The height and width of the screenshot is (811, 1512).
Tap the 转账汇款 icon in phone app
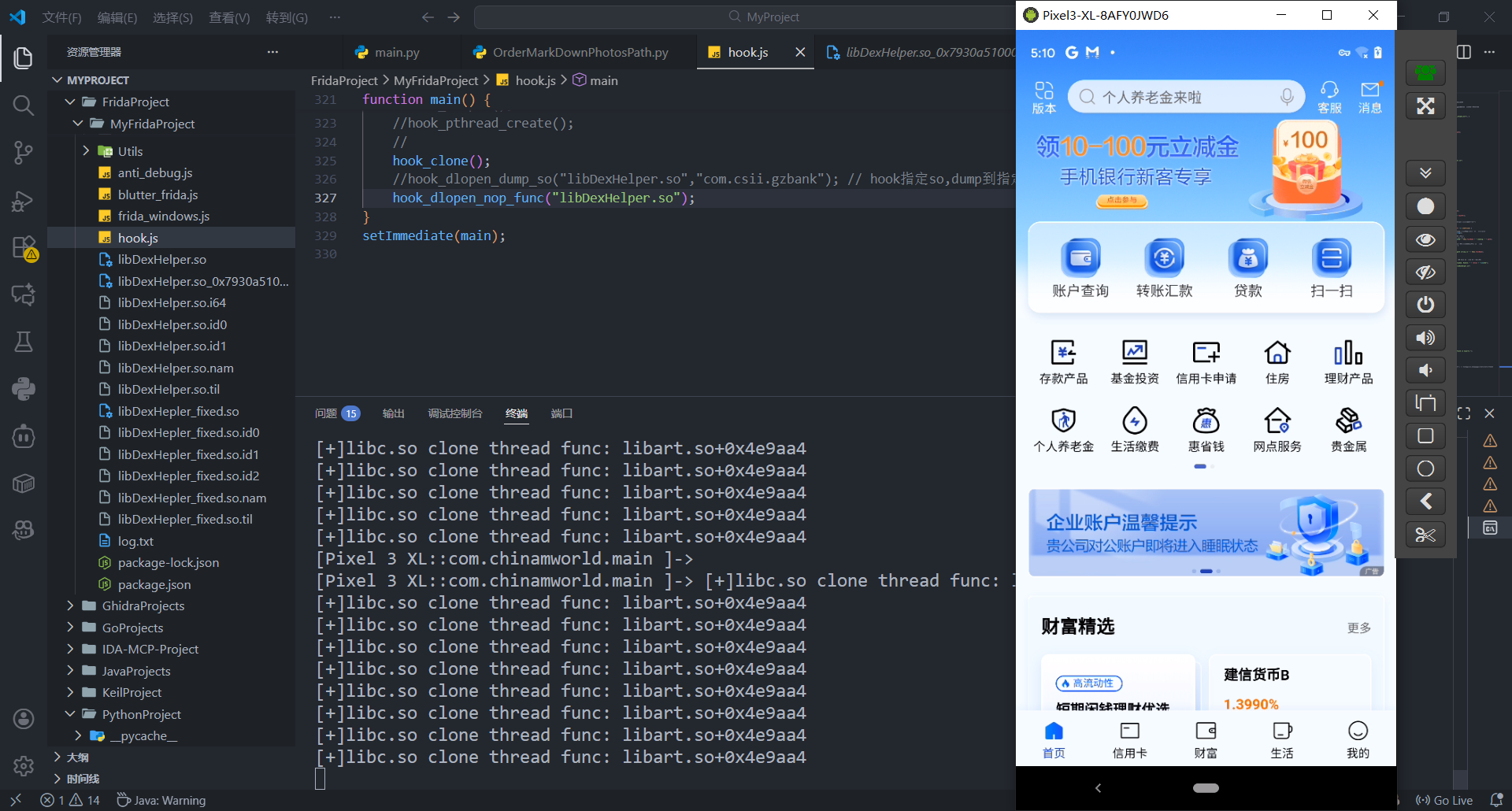(1164, 268)
